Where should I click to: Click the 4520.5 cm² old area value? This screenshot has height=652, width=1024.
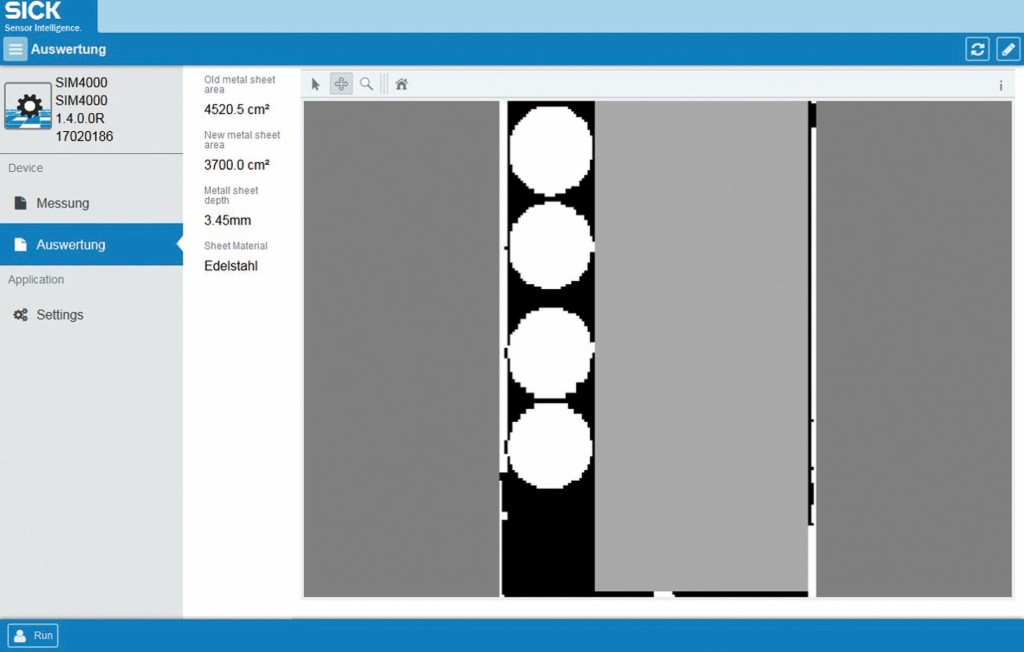coord(237,110)
